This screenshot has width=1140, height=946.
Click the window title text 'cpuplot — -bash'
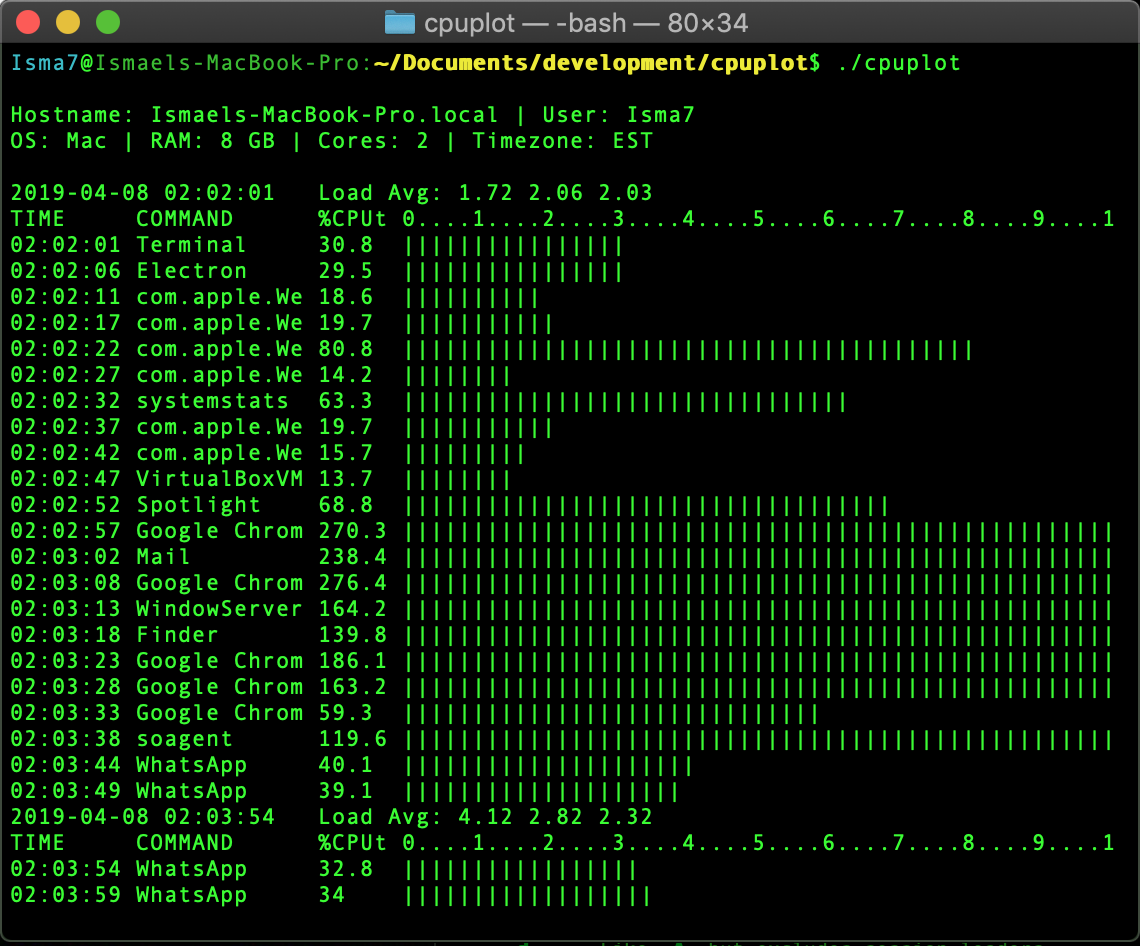(585, 22)
